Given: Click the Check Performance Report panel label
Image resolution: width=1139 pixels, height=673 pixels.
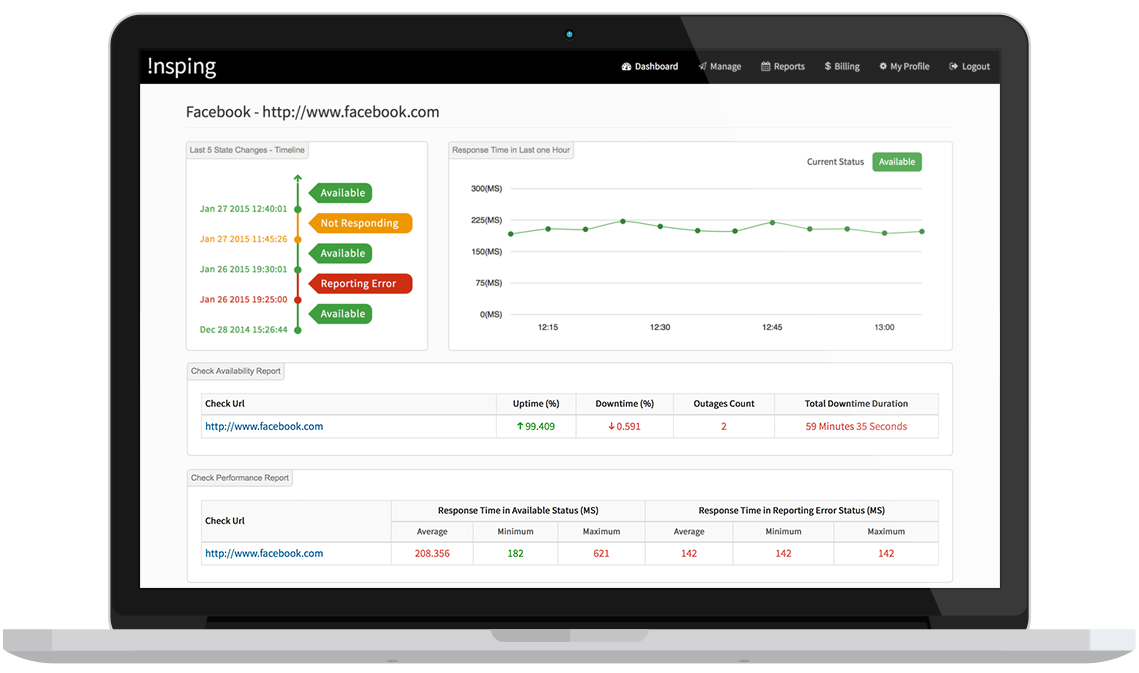Looking at the screenshot, I should tap(240, 477).
